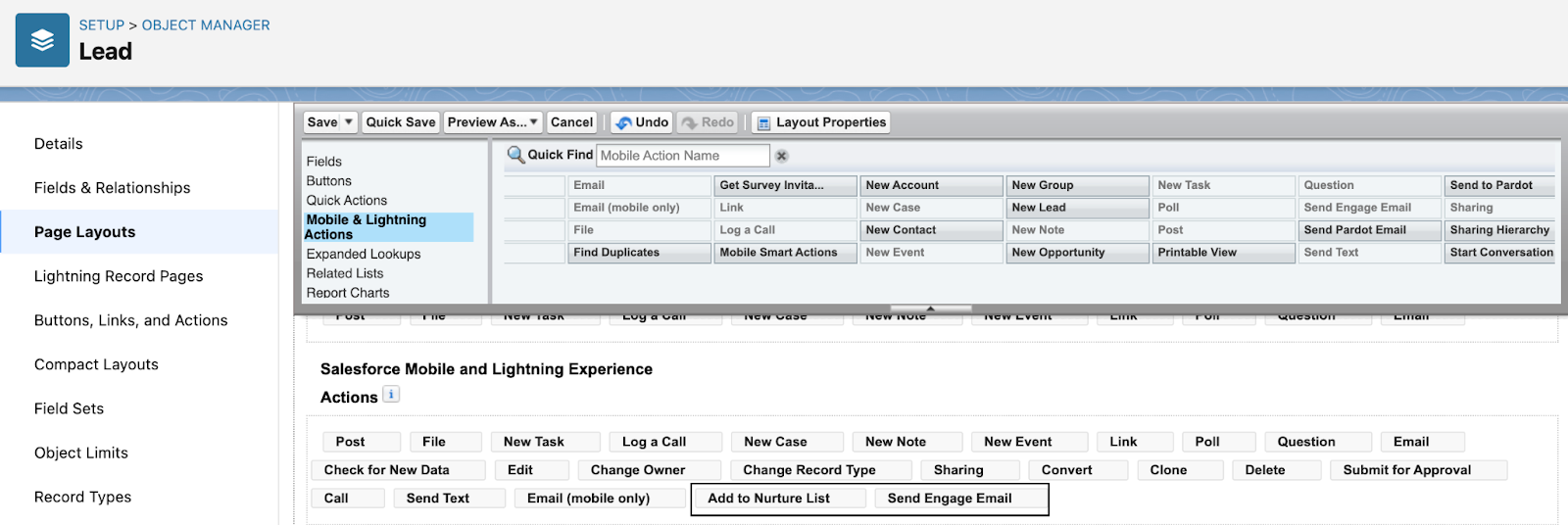Click the Save button

click(322, 122)
